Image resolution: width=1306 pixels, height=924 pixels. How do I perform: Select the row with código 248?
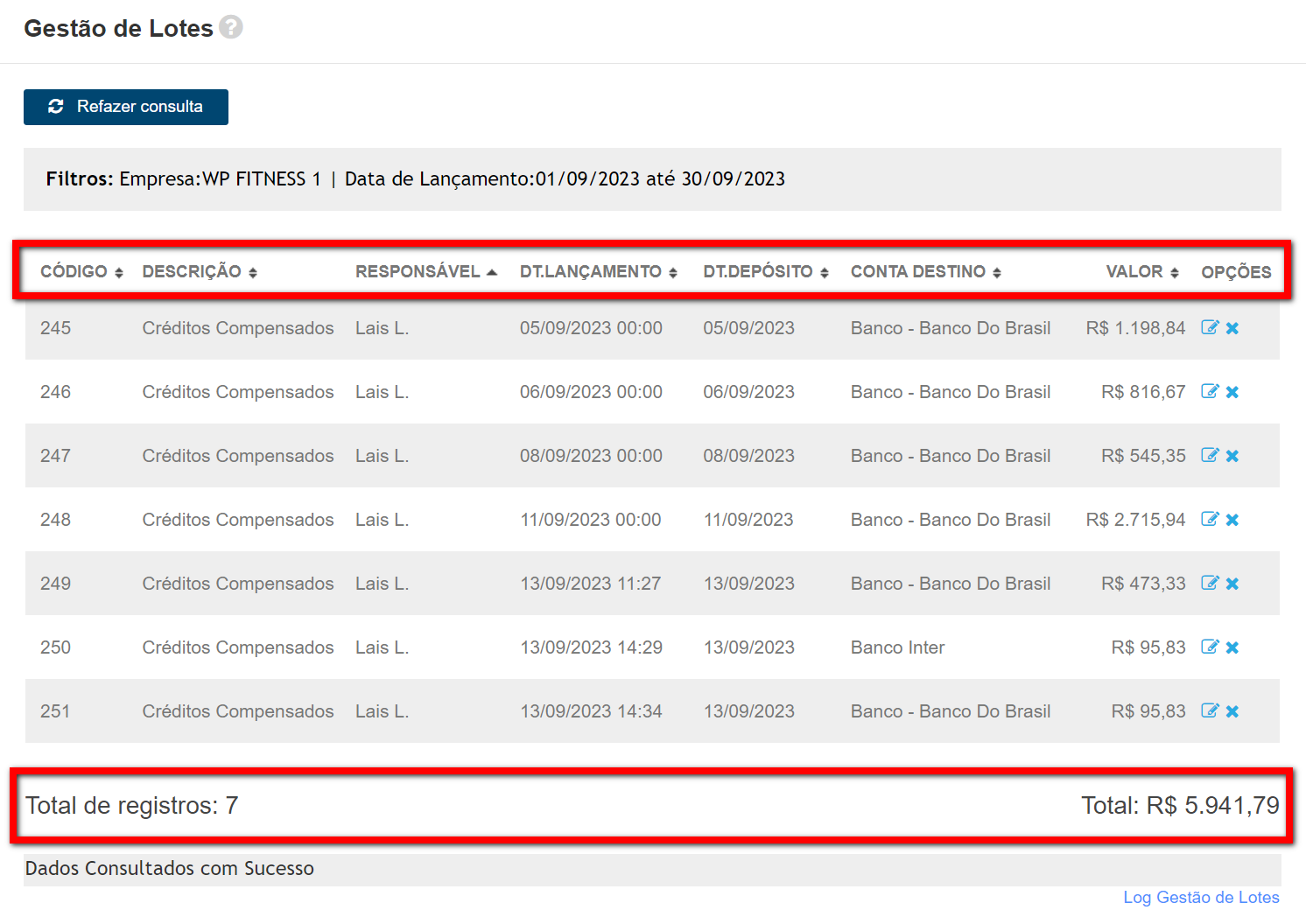56,520
